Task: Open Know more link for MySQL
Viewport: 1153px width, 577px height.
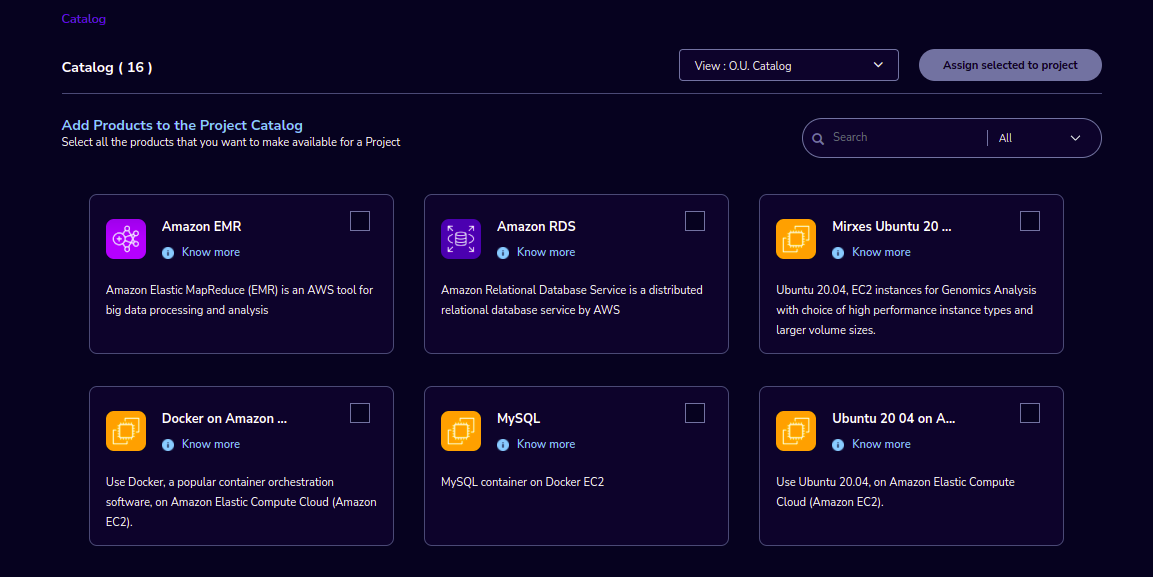Action: pyautogui.click(x=546, y=444)
